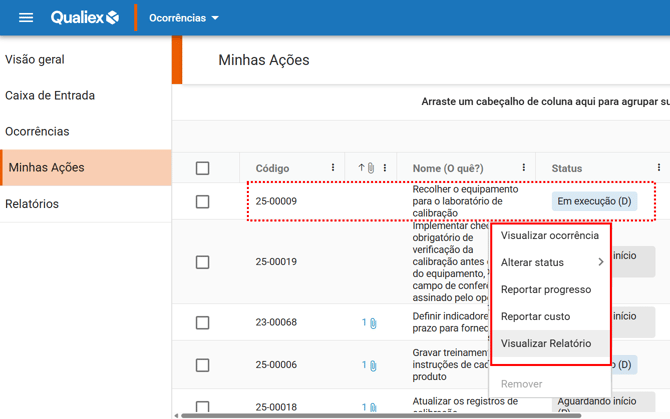Viewport: 670px width, 419px height.
Task: Click the Qualiex logo
Action: [85, 18]
